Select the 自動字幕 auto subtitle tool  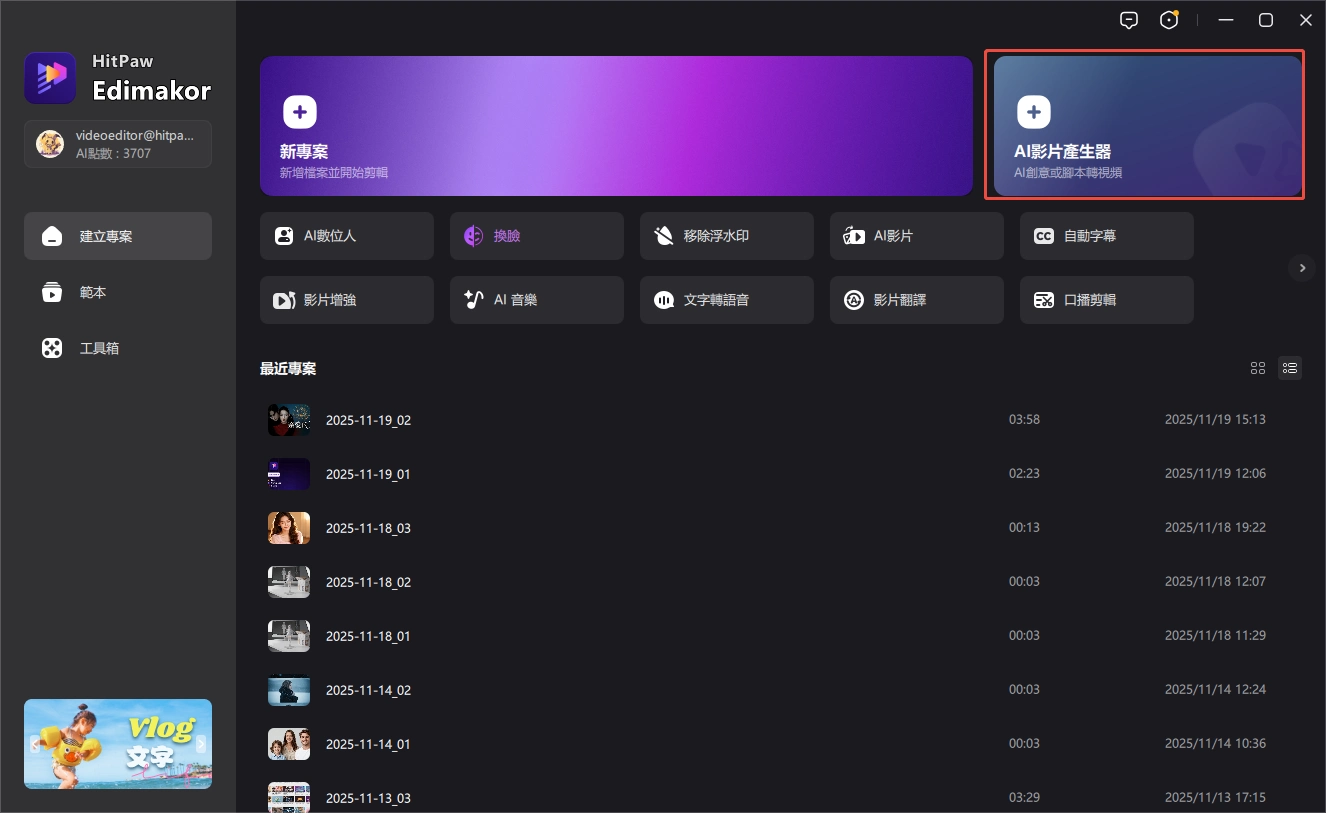click(x=1106, y=236)
